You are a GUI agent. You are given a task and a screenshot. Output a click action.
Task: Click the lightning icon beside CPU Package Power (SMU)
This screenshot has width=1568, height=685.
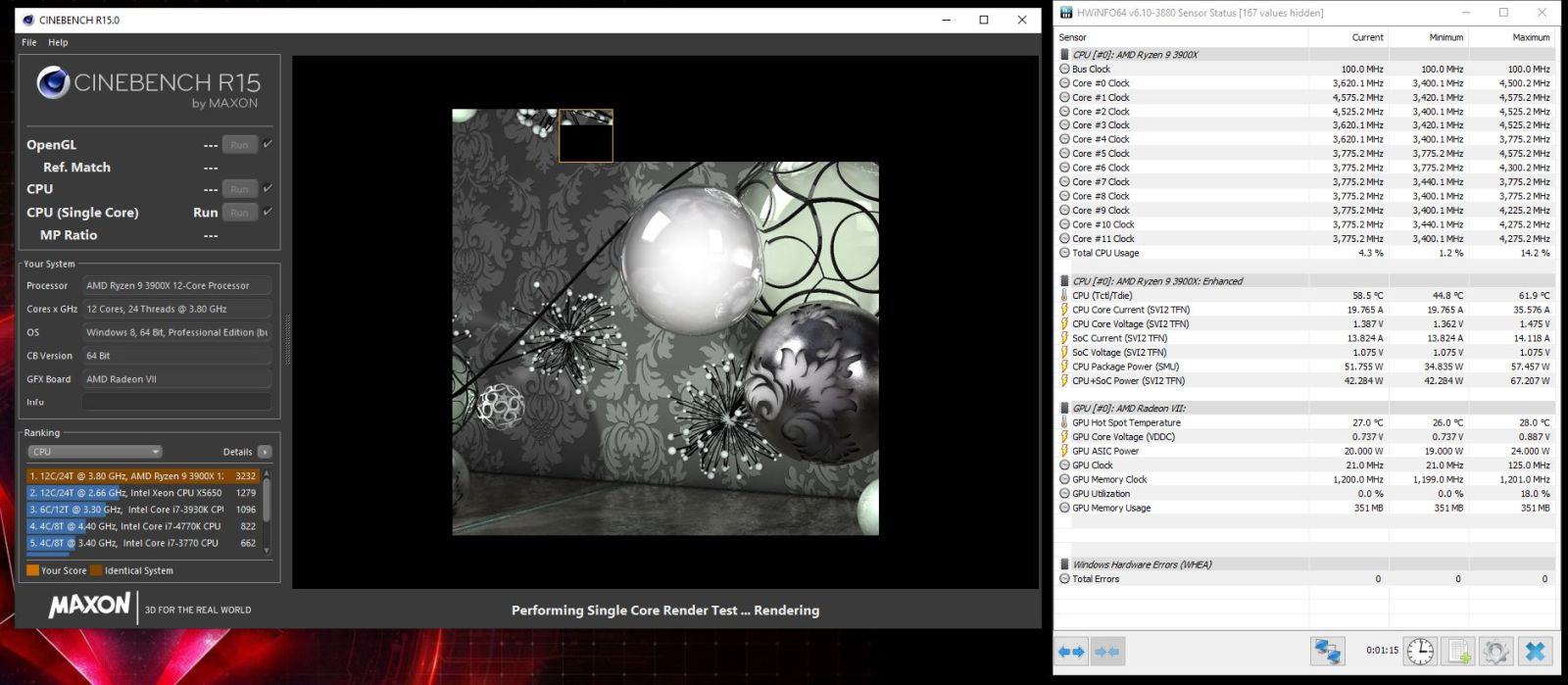(x=1064, y=367)
